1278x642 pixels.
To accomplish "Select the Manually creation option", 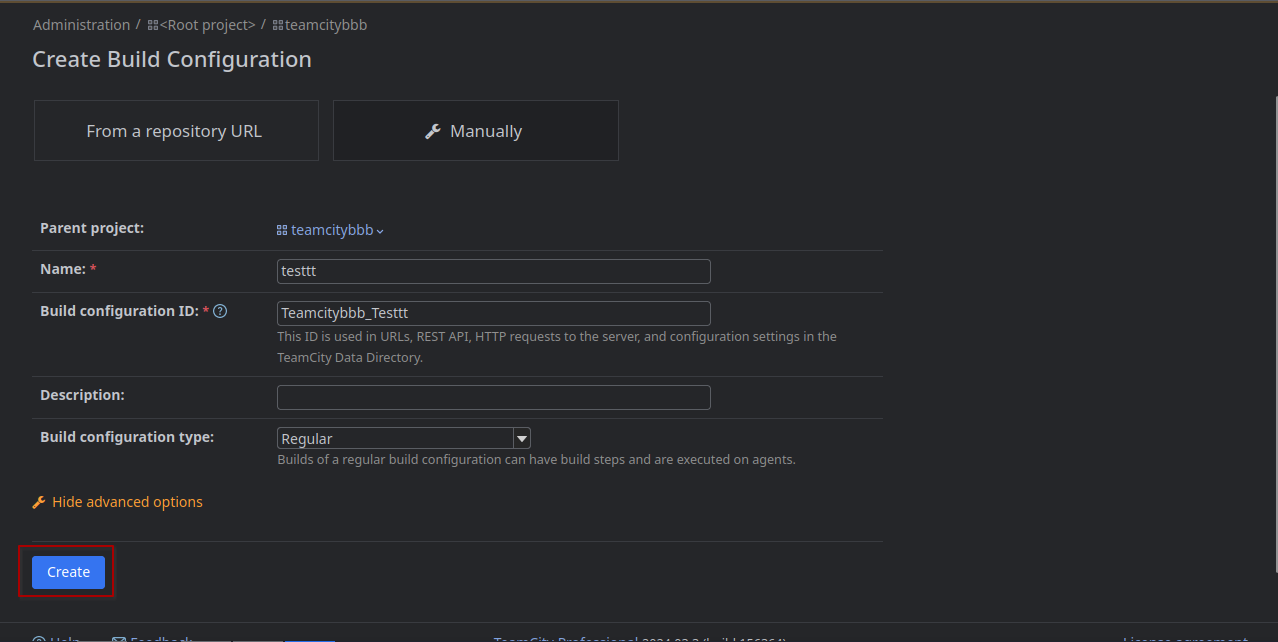I will click(x=475, y=130).
